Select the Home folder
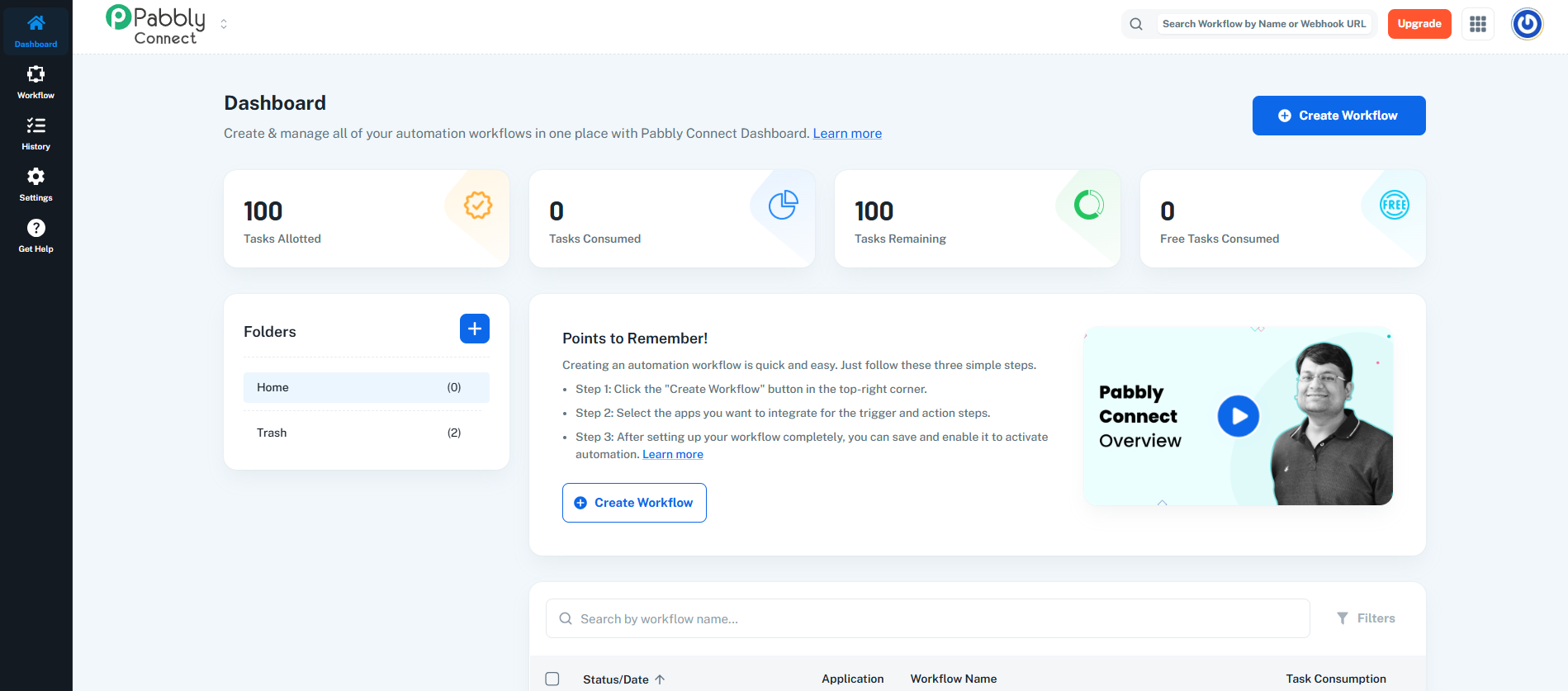Screen dimensions: 1568x691 point(366,387)
